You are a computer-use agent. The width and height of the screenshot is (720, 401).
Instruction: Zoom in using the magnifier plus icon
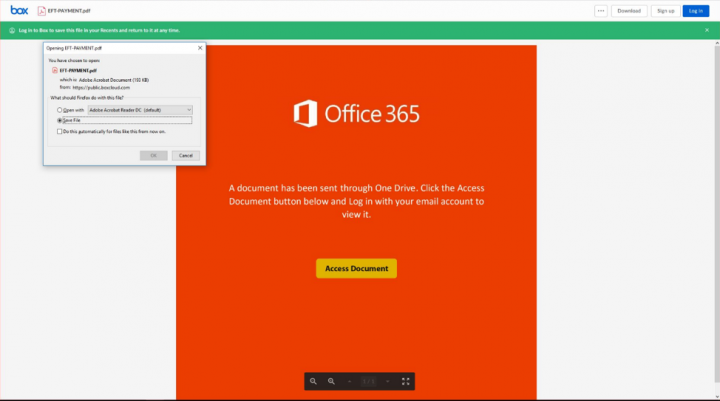(331, 381)
